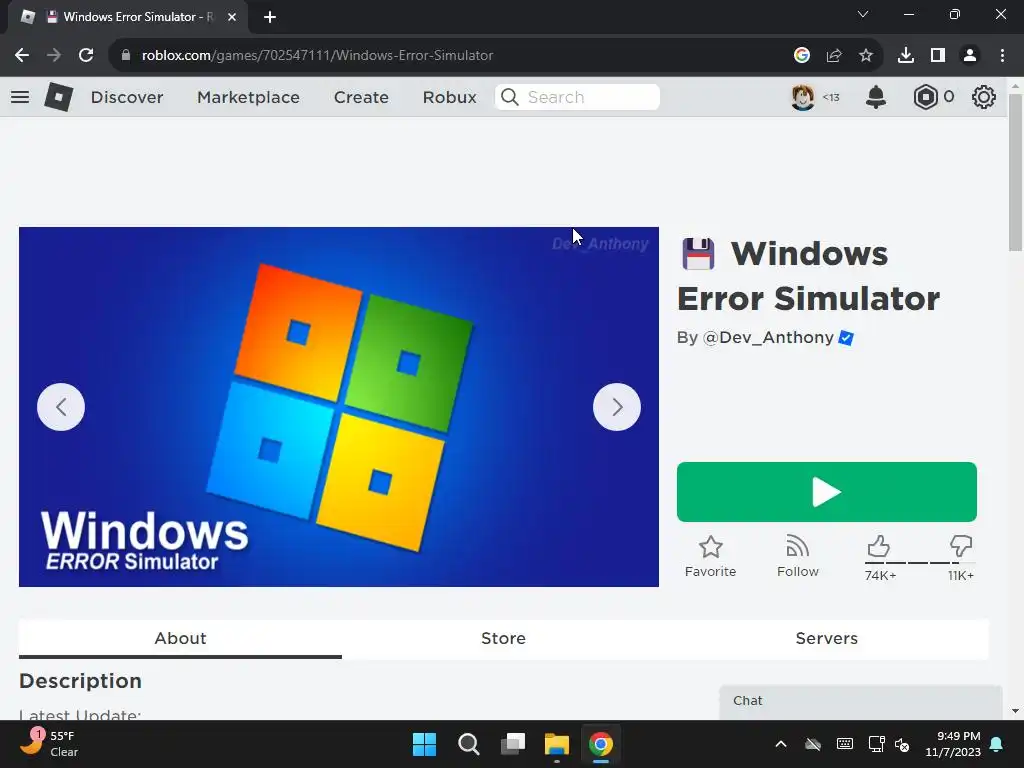Open Chrome profile icon
This screenshot has width=1024, height=768.
[x=970, y=56]
